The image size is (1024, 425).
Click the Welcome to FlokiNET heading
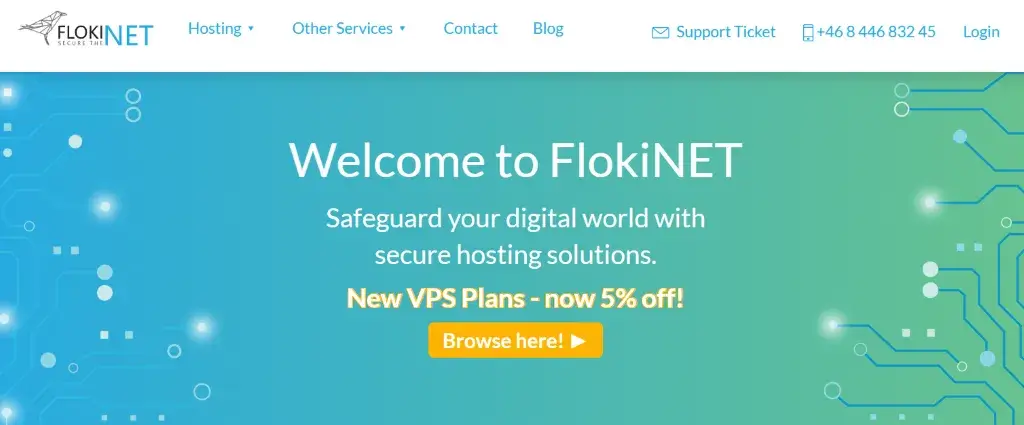click(515, 159)
